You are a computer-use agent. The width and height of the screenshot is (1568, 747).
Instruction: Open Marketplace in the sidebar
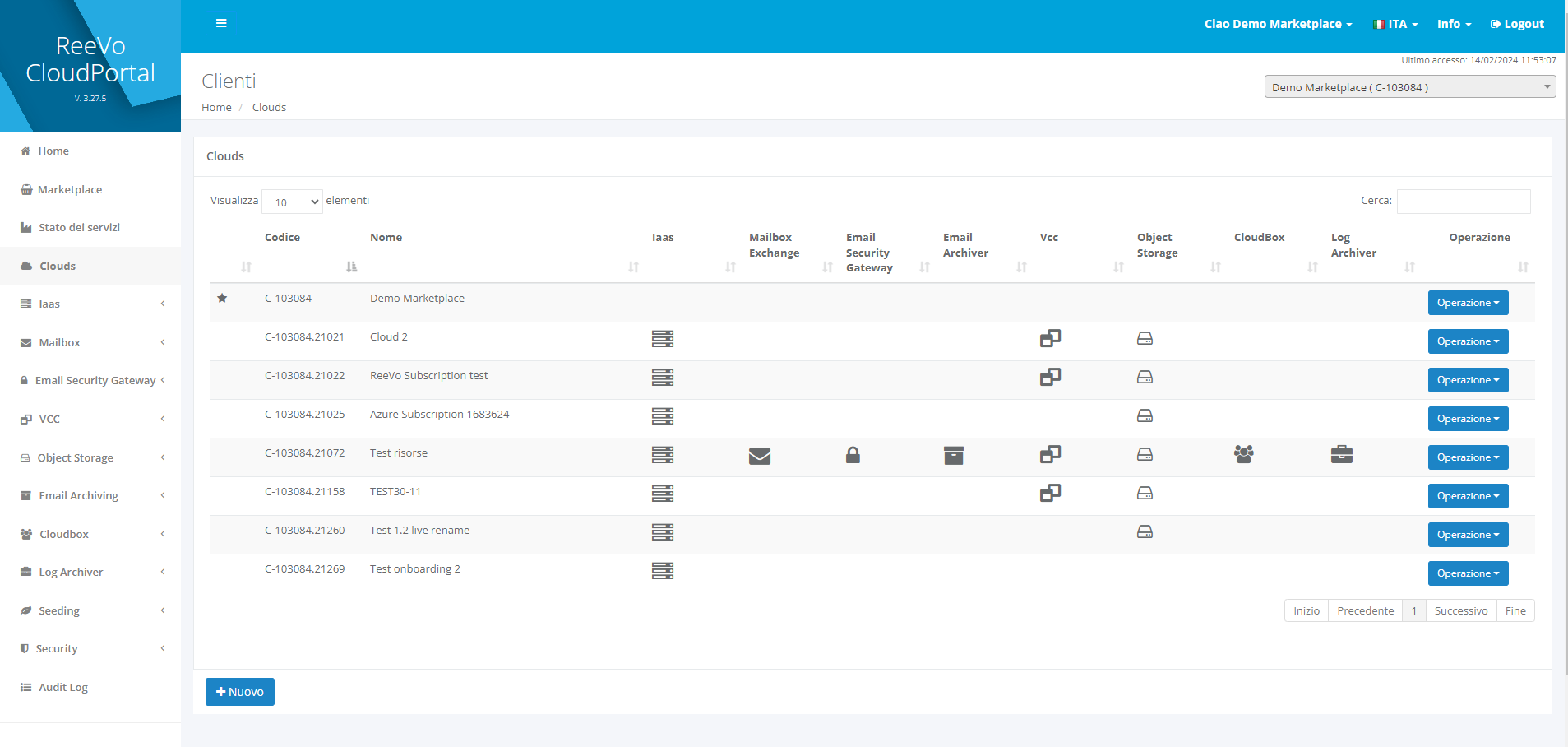(90, 189)
